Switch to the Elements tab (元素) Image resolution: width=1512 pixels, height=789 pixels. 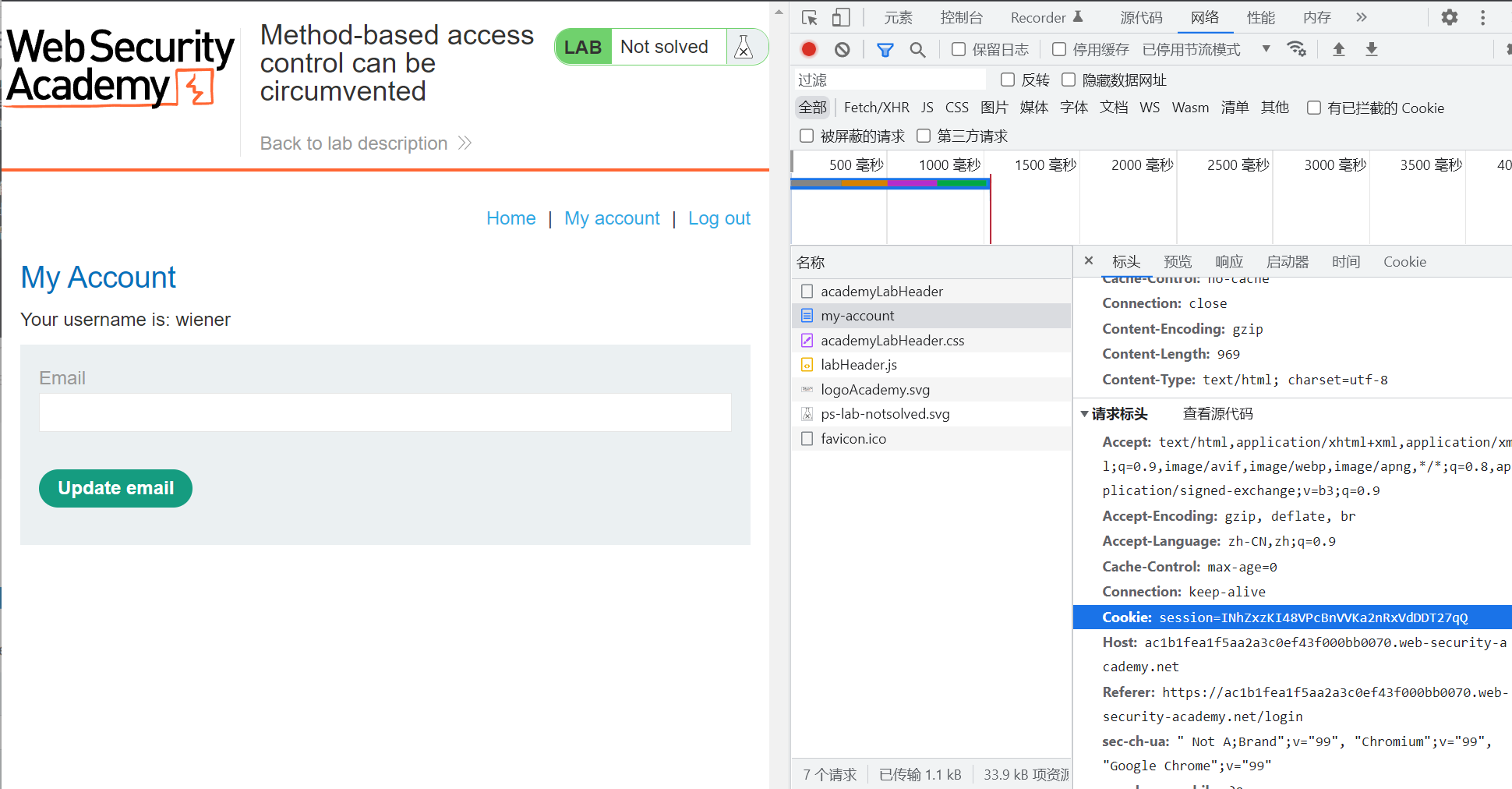tap(898, 17)
